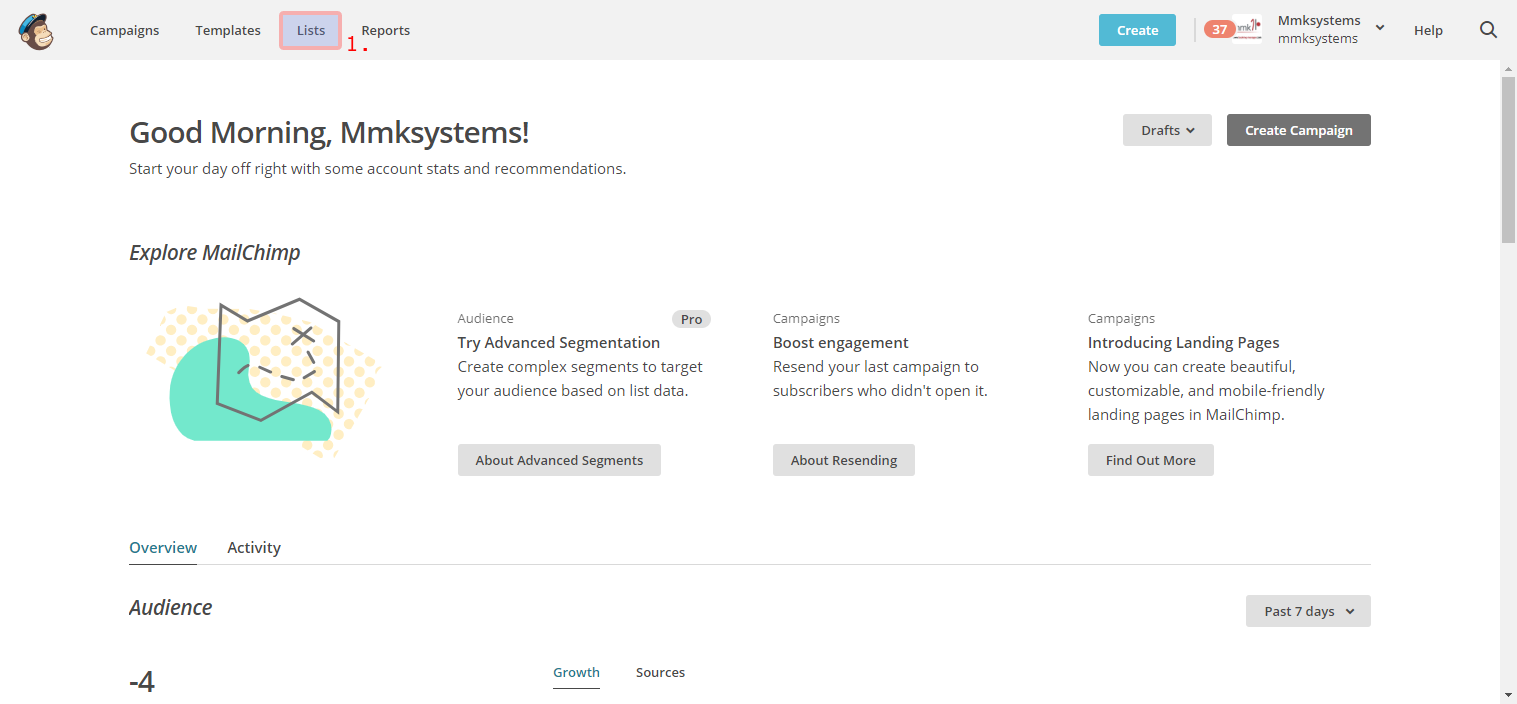Switch to the Activity tab
This screenshot has height=704, width=1517.
(254, 547)
